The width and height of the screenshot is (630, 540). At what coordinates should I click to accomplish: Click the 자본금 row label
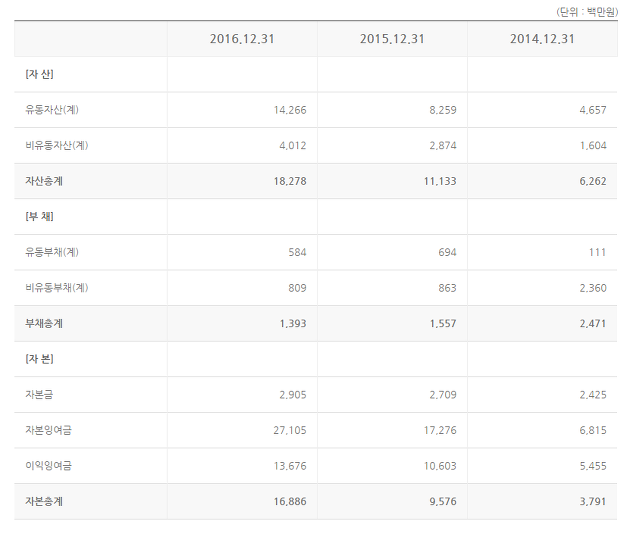pyautogui.click(x=39, y=395)
